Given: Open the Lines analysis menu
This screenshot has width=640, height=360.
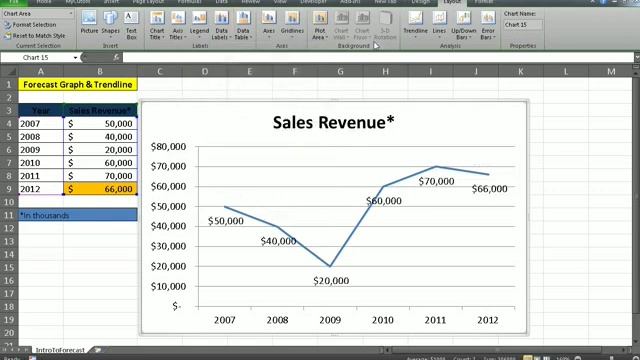Looking at the screenshot, I should 439,25.
